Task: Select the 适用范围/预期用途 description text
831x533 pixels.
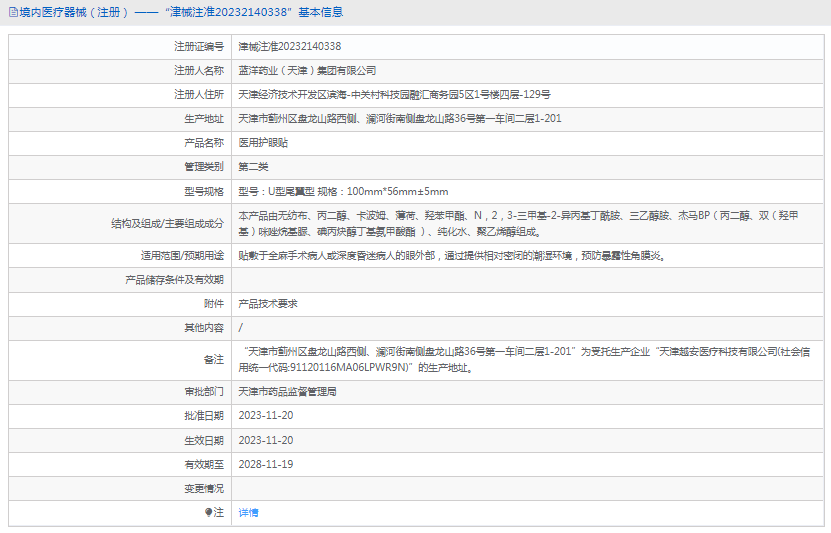Action: coord(451,256)
